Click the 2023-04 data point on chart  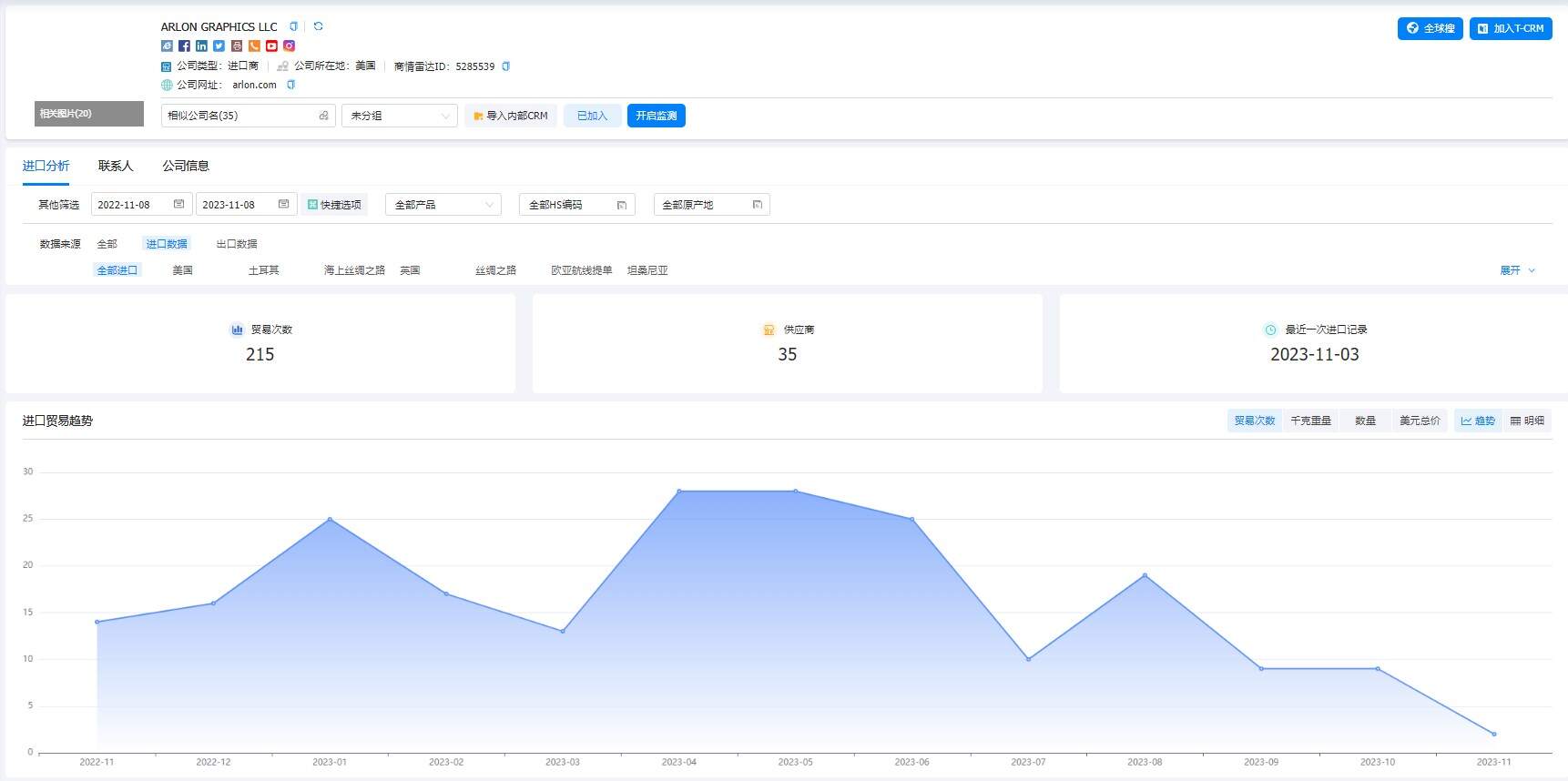tap(679, 492)
